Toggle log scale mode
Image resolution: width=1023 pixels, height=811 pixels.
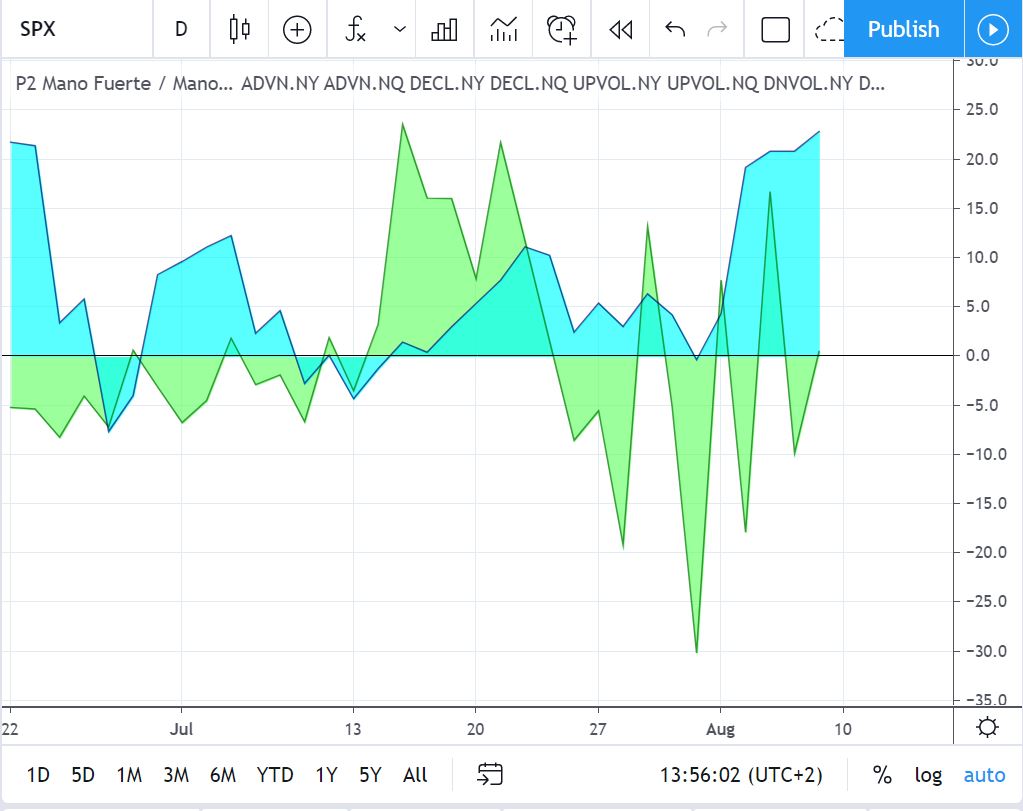tap(928, 775)
